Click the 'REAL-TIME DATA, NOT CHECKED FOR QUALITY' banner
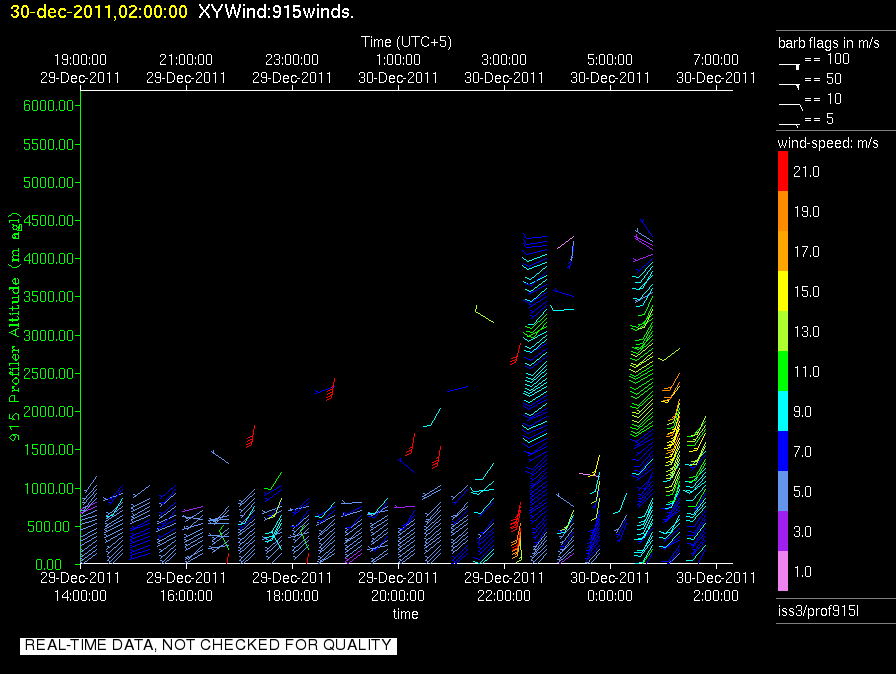This screenshot has width=896, height=674. point(208,645)
